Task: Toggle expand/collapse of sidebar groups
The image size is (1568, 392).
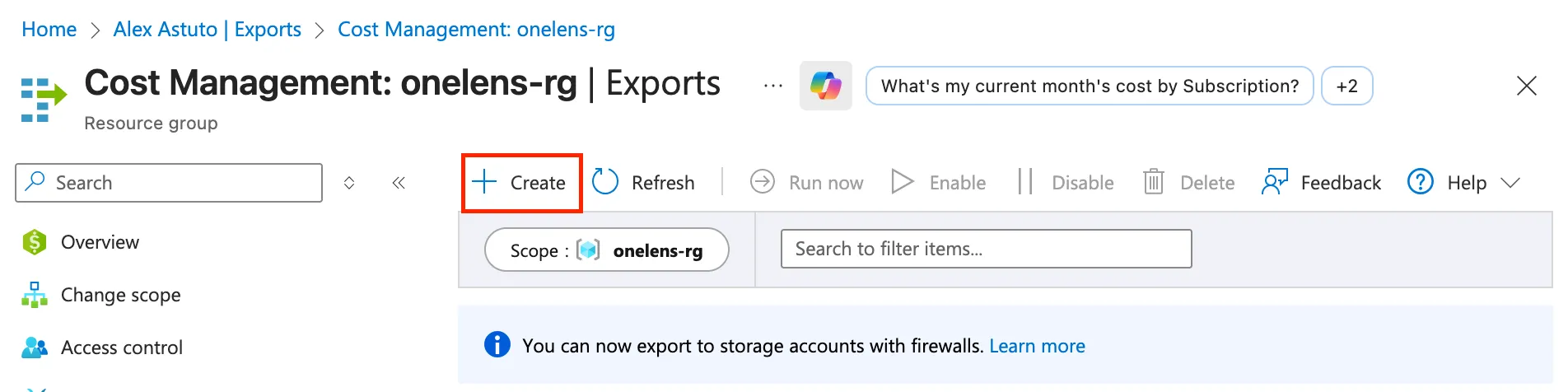Action: click(349, 183)
